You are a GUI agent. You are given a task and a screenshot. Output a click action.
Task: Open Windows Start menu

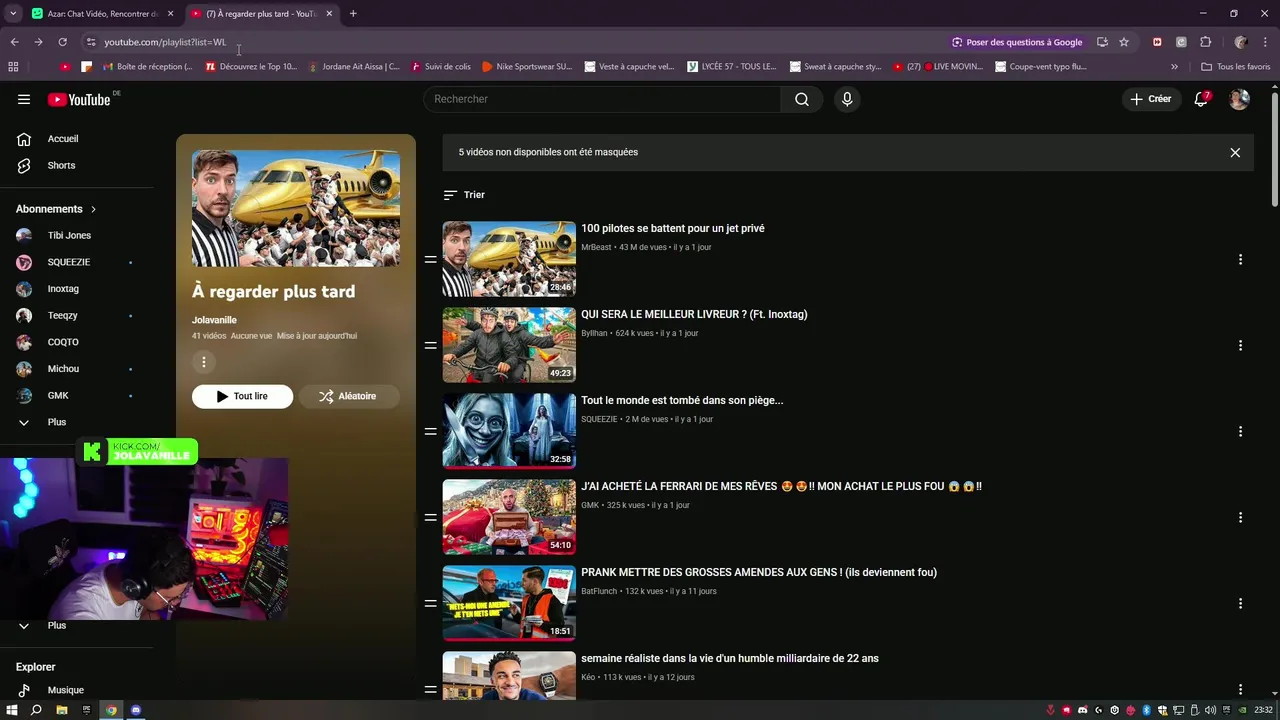(12, 710)
